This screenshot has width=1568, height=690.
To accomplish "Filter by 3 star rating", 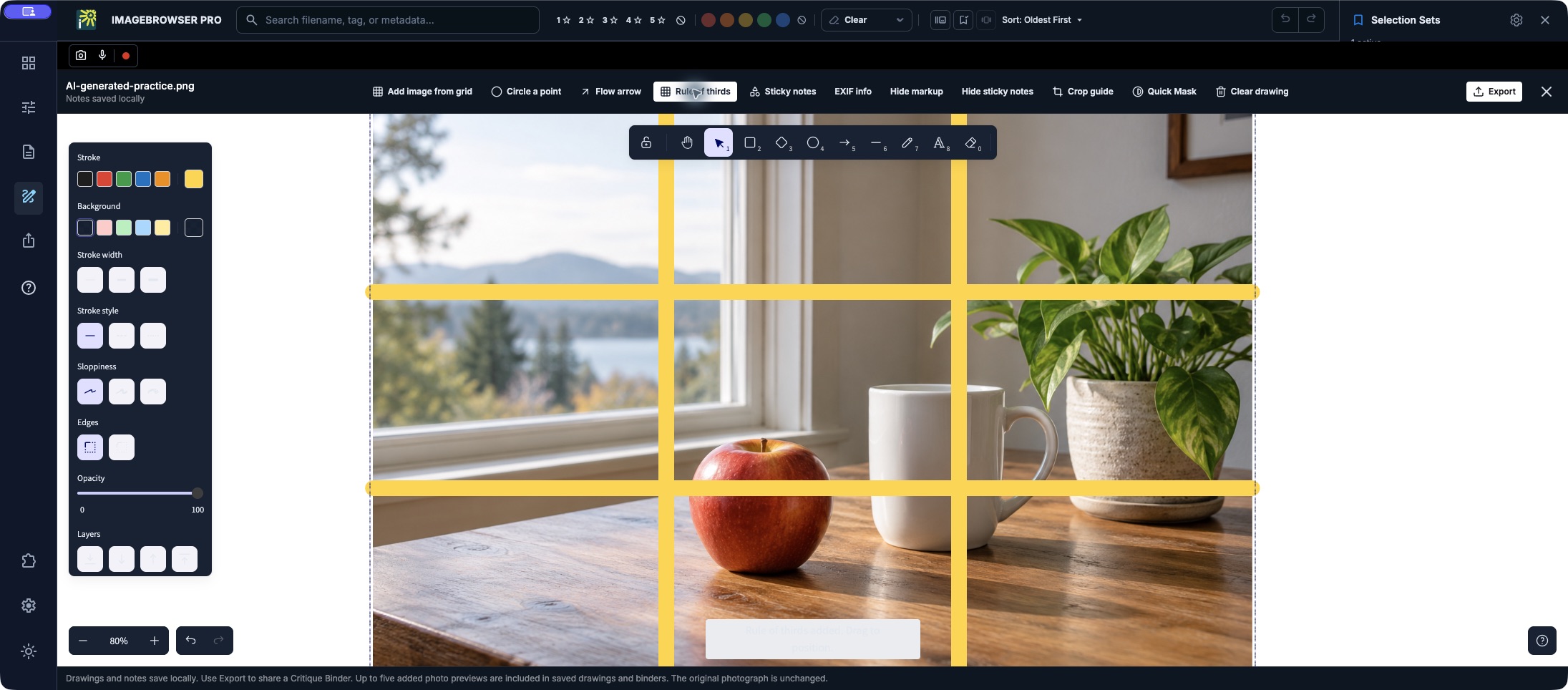I will (610, 20).
